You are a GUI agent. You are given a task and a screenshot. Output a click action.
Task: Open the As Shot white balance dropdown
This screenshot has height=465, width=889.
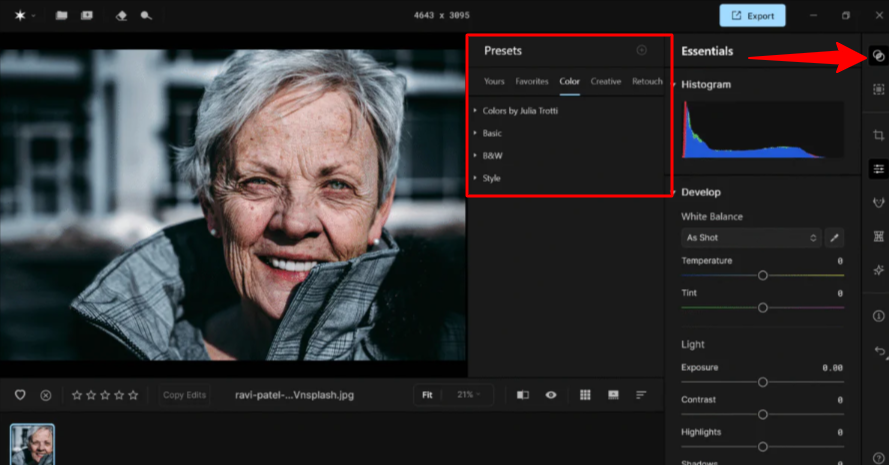pyautogui.click(x=751, y=238)
